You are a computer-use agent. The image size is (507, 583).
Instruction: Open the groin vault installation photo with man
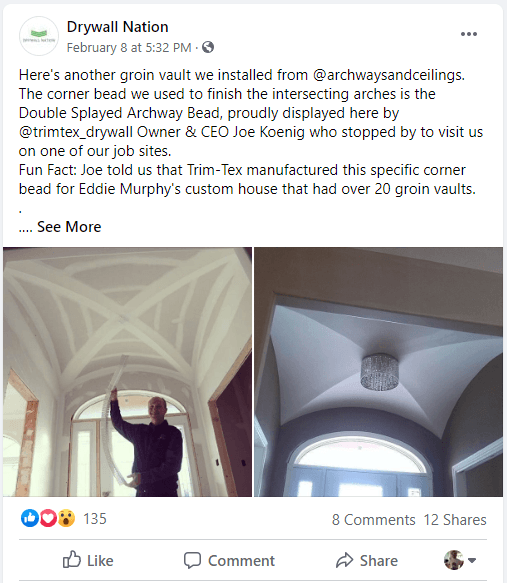[127, 372]
